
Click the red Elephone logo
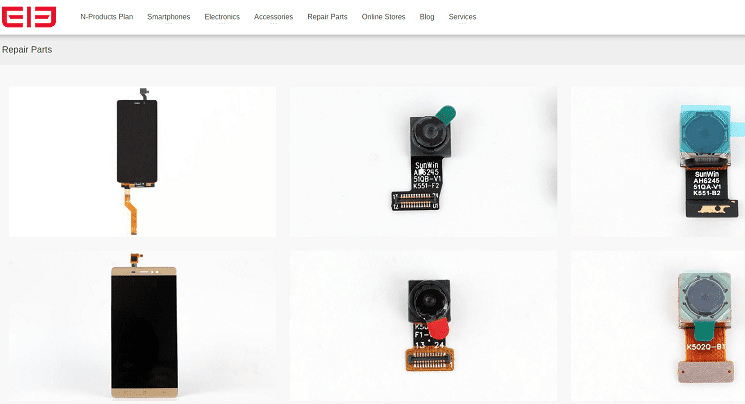29,17
